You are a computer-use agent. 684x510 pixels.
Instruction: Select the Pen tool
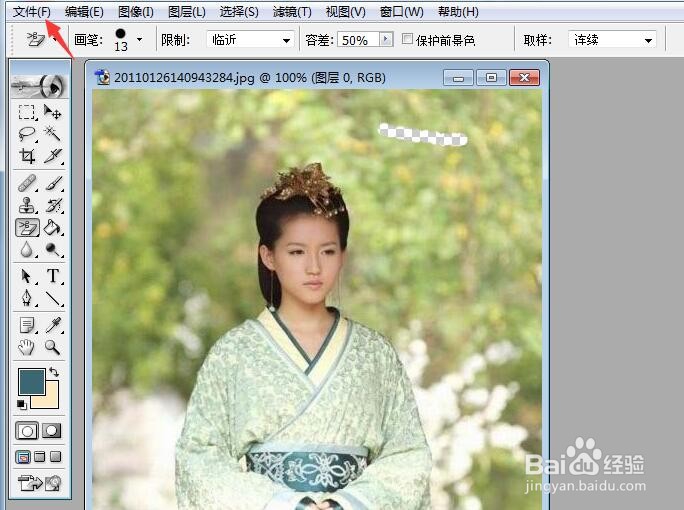(27, 298)
